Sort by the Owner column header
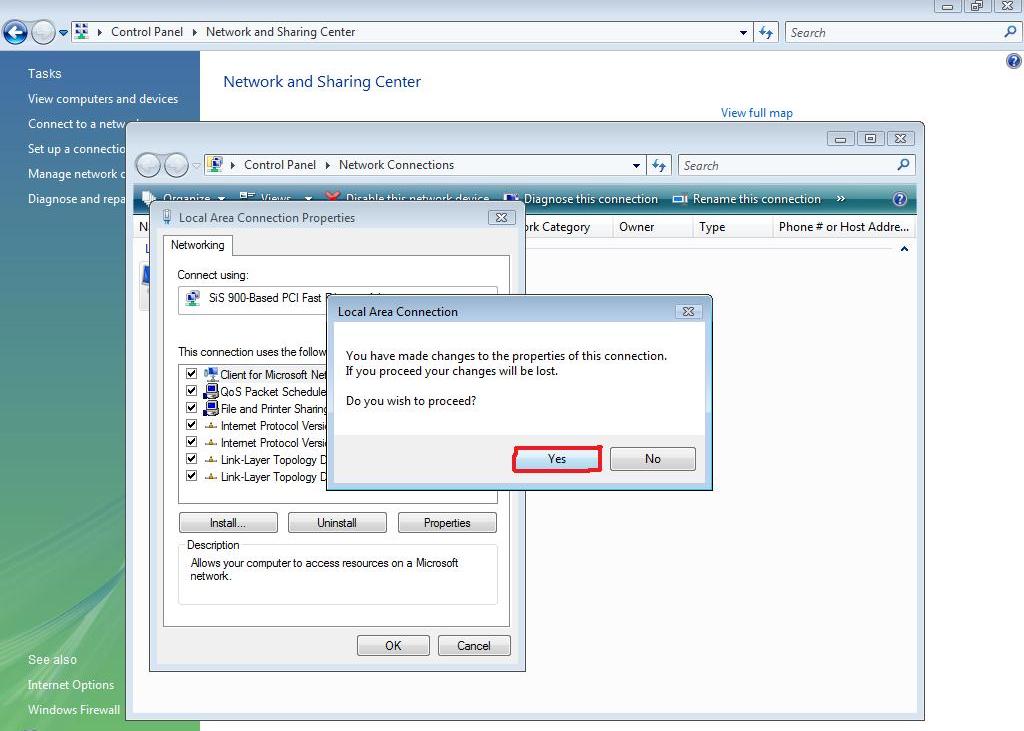This screenshot has width=1024, height=731. 651,227
